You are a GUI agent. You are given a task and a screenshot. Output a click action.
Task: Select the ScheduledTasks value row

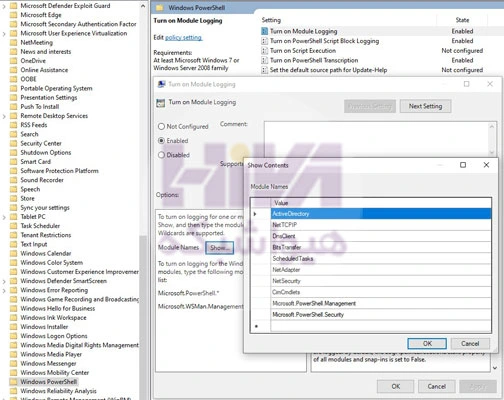pos(381,258)
